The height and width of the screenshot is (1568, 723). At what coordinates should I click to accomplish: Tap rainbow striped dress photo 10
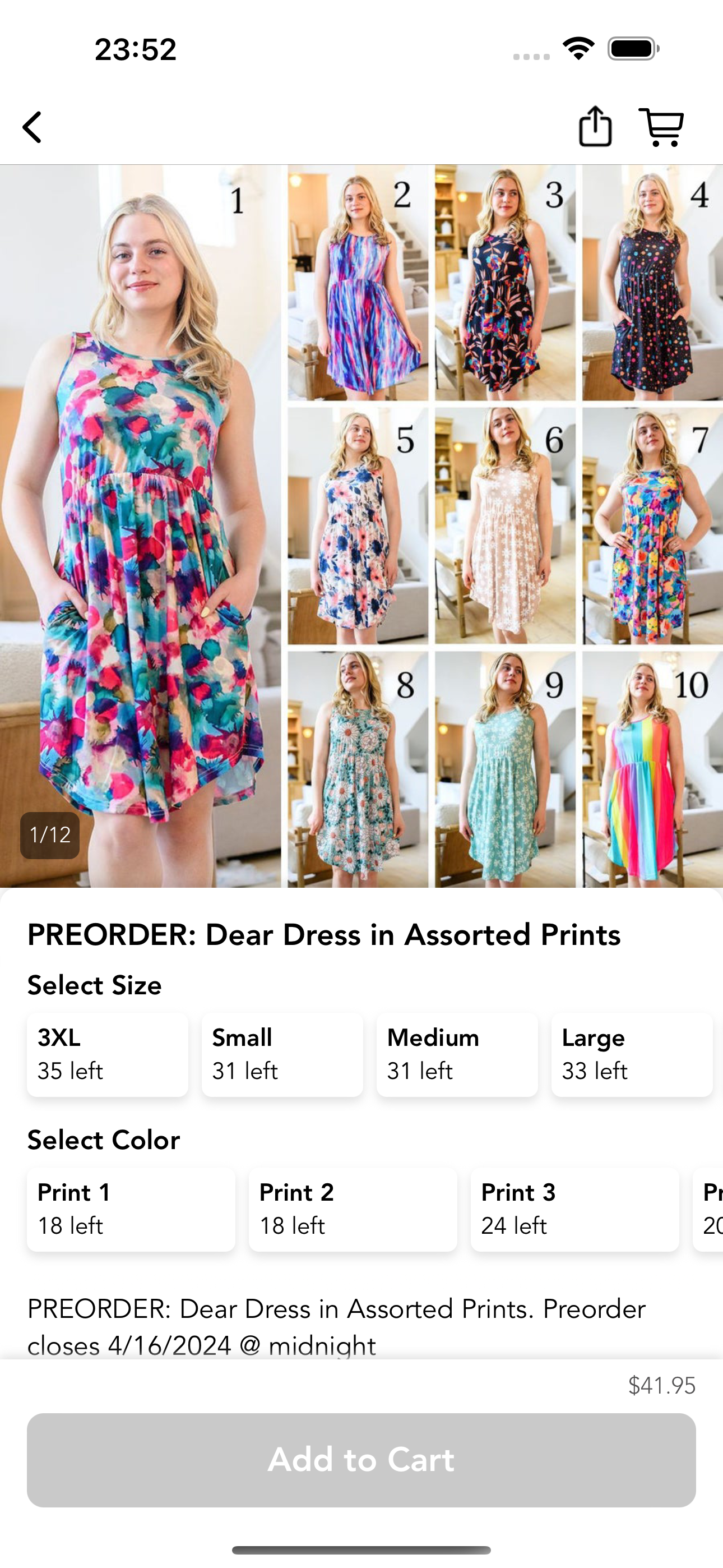tap(652, 769)
